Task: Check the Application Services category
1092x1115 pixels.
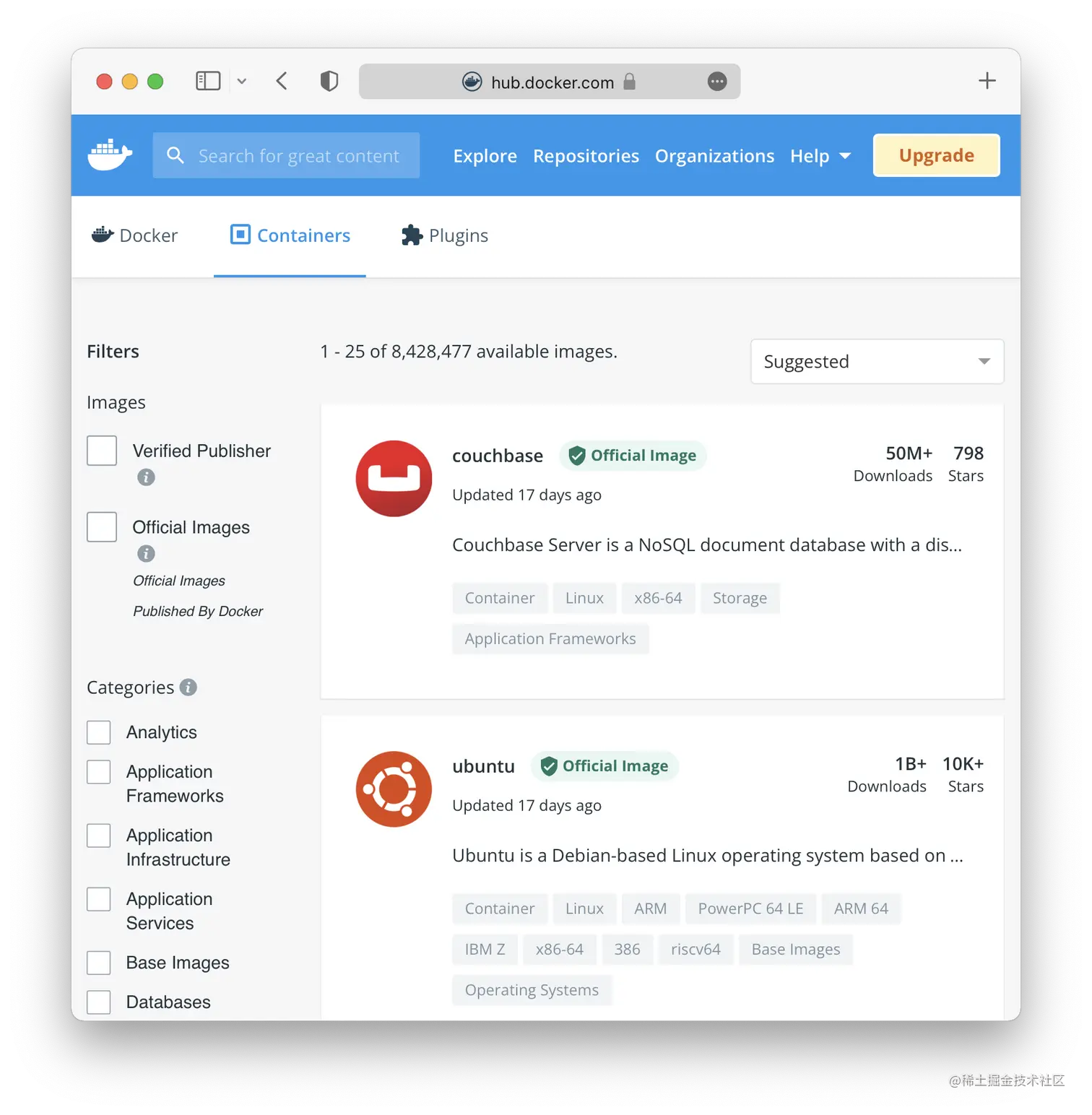Action: [99, 899]
